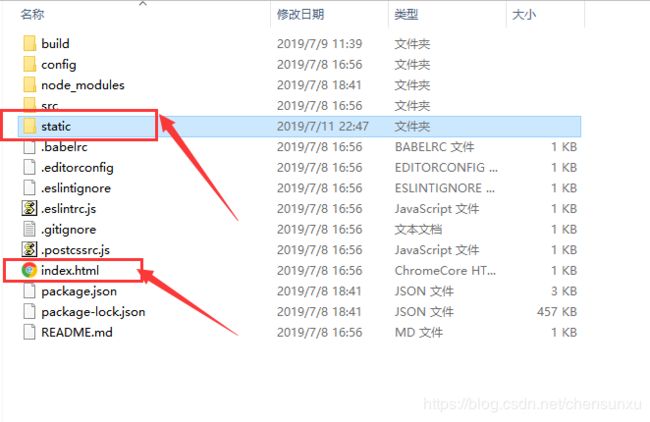This screenshot has width=650, height=422.
Task: Select the .babelrc file name
Action: (x=64, y=147)
